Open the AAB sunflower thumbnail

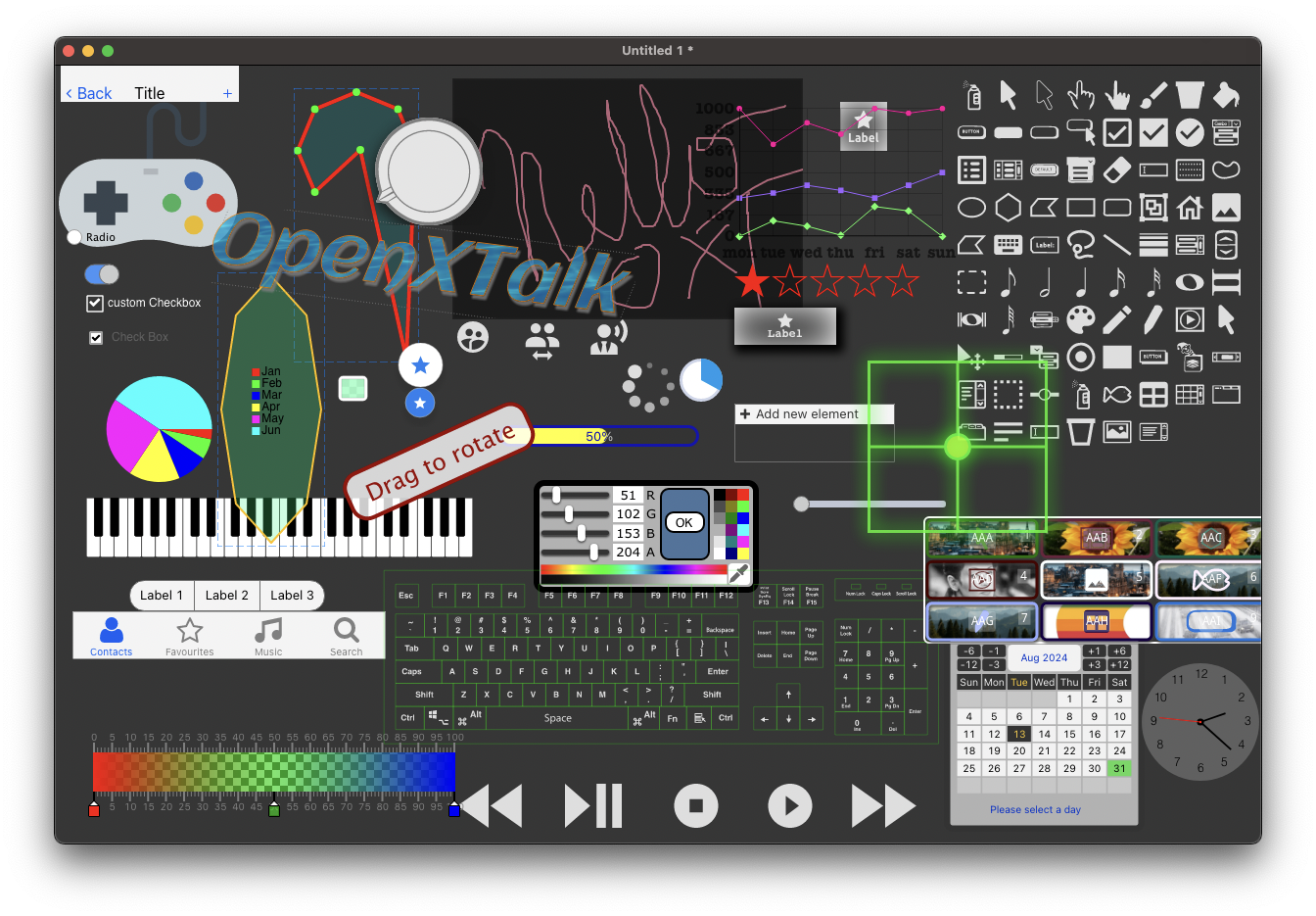pos(1097,538)
